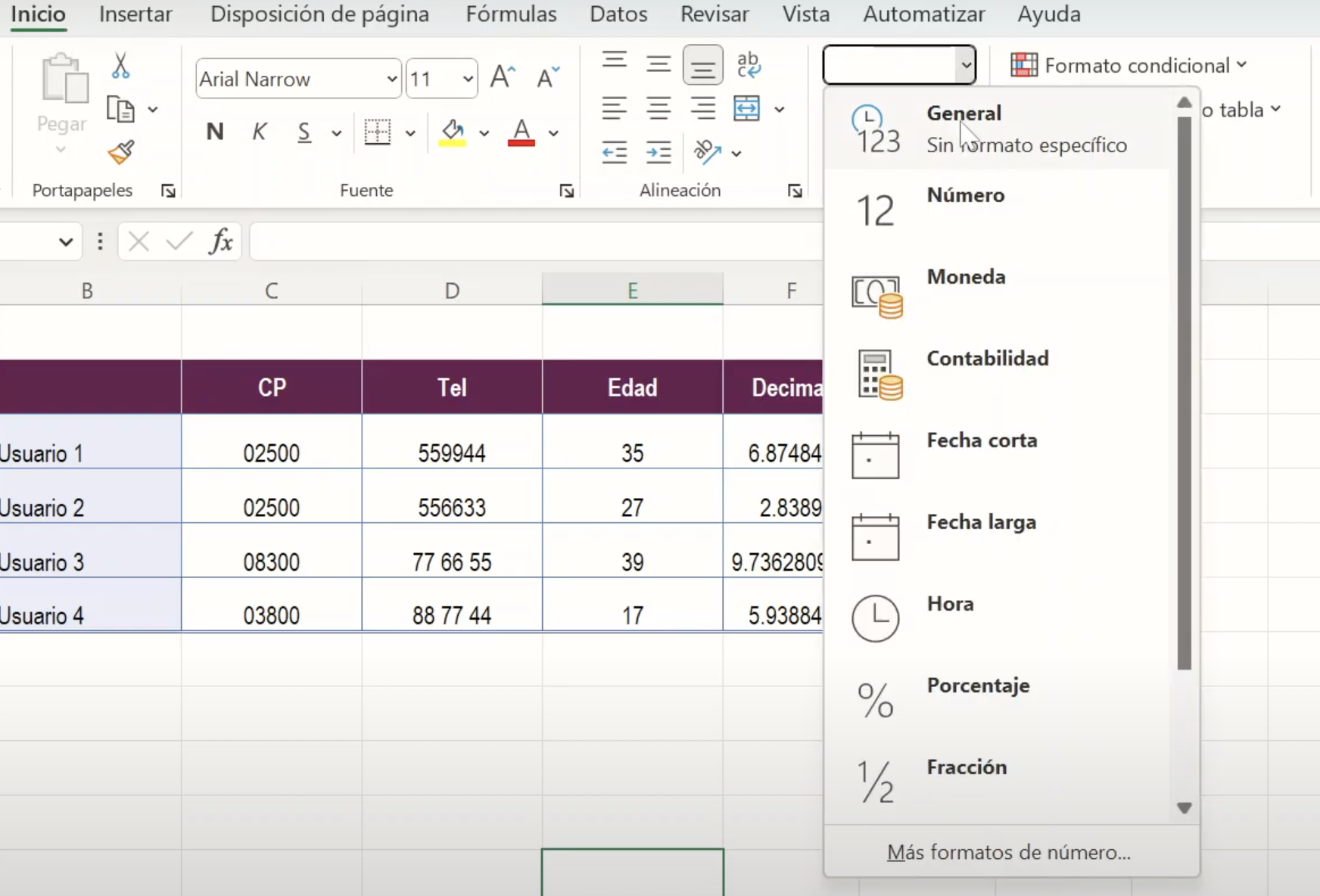Toggle bold with the N button
Viewport: 1320px width, 896px height.
click(x=214, y=132)
